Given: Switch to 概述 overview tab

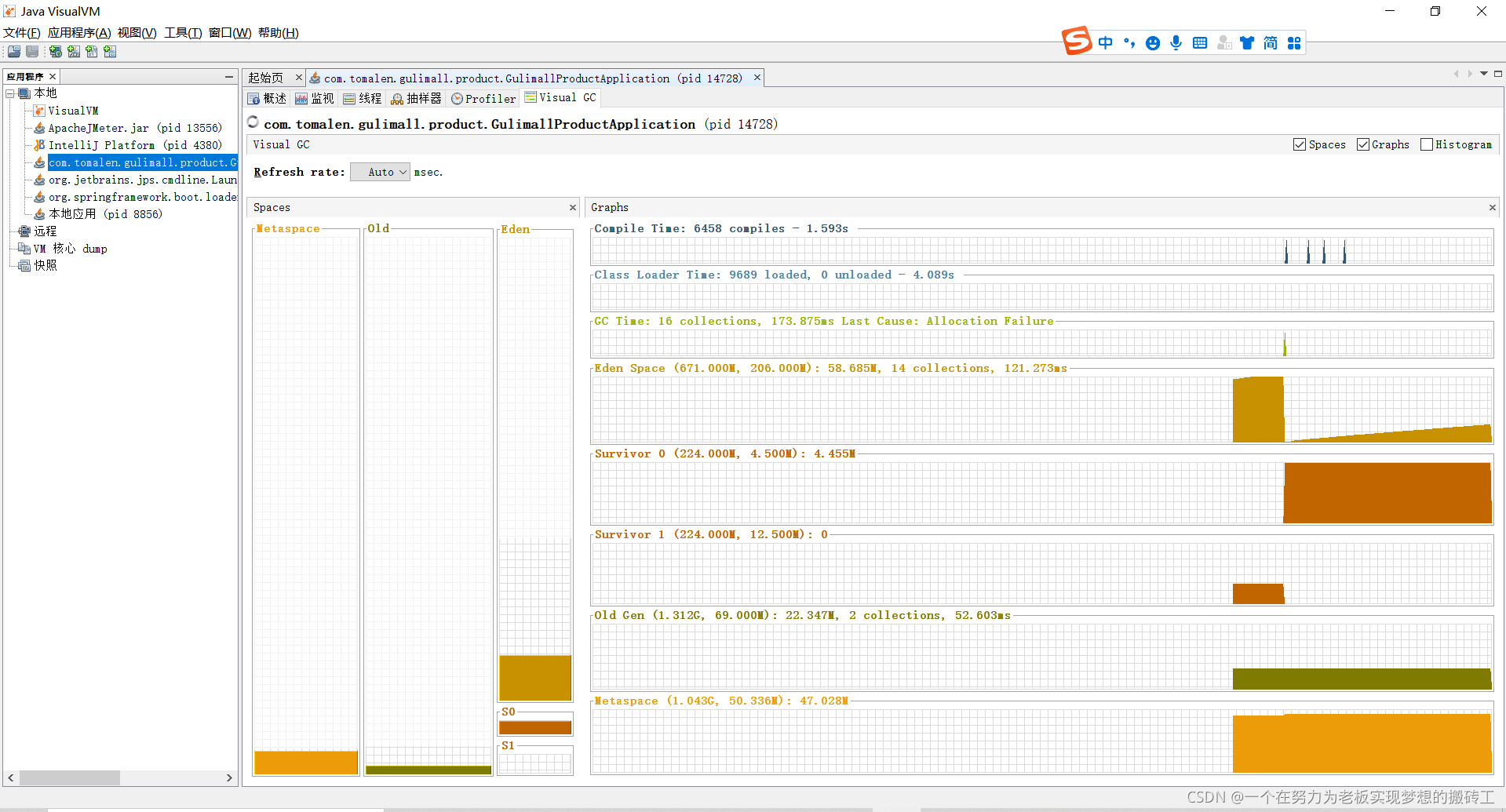Looking at the screenshot, I should (x=268, y=98).
